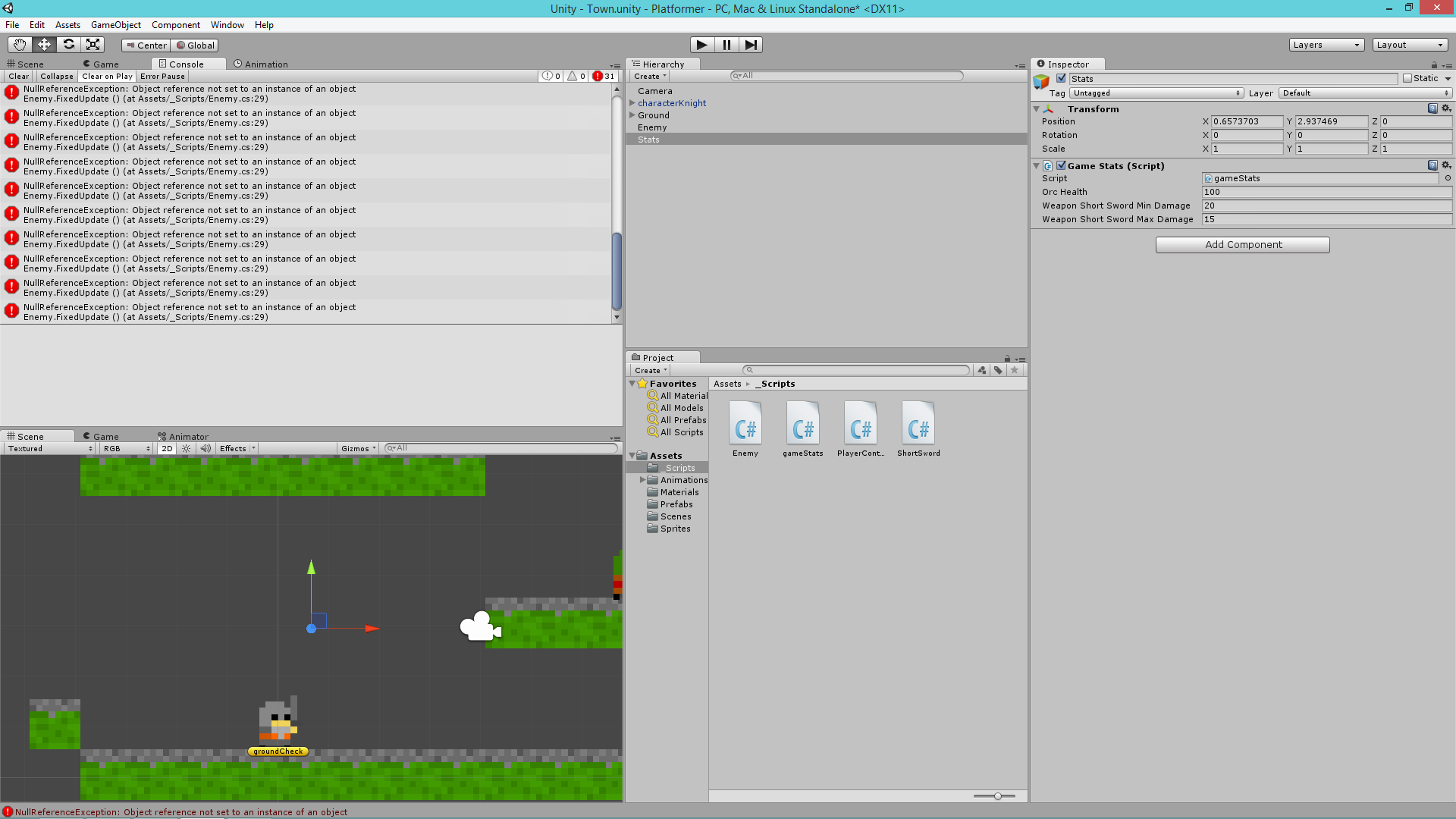Select the Rotate tool
1456x819 pixels.
[x=68, y=45]
